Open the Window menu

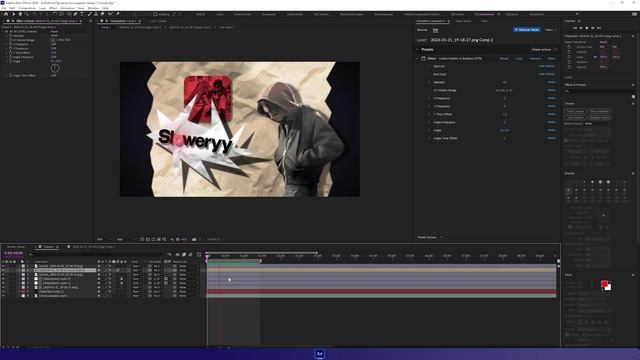pos(93,8)
